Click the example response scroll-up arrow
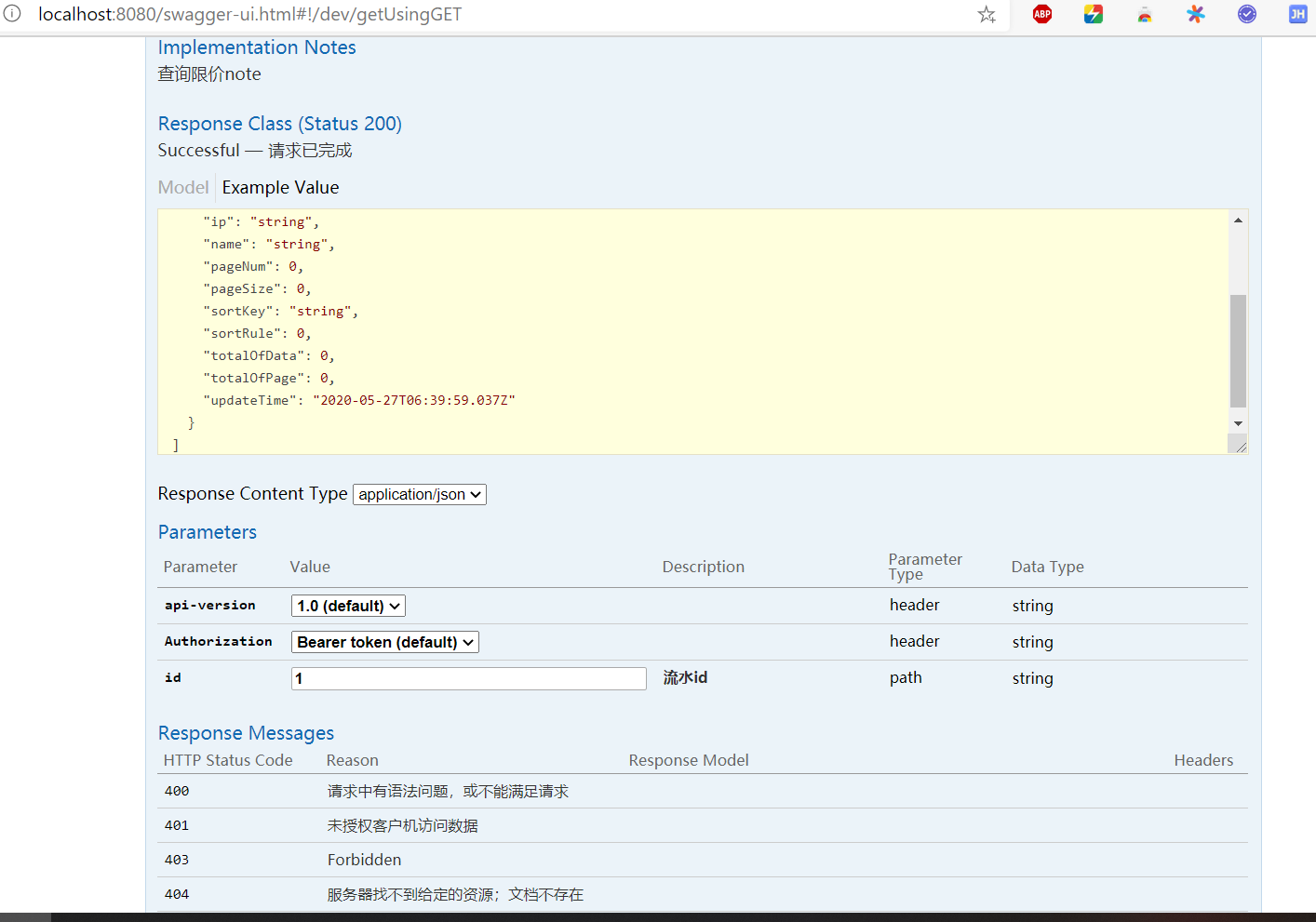The width and height of the screenshot is (1316, 922). click(x=1237, y=219)
